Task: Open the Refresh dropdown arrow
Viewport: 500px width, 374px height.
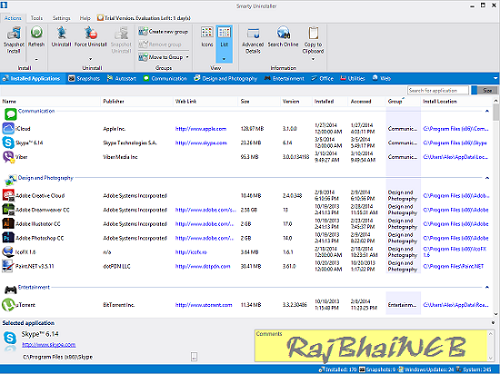Action: pyautogui.click(x=36, y=59)
